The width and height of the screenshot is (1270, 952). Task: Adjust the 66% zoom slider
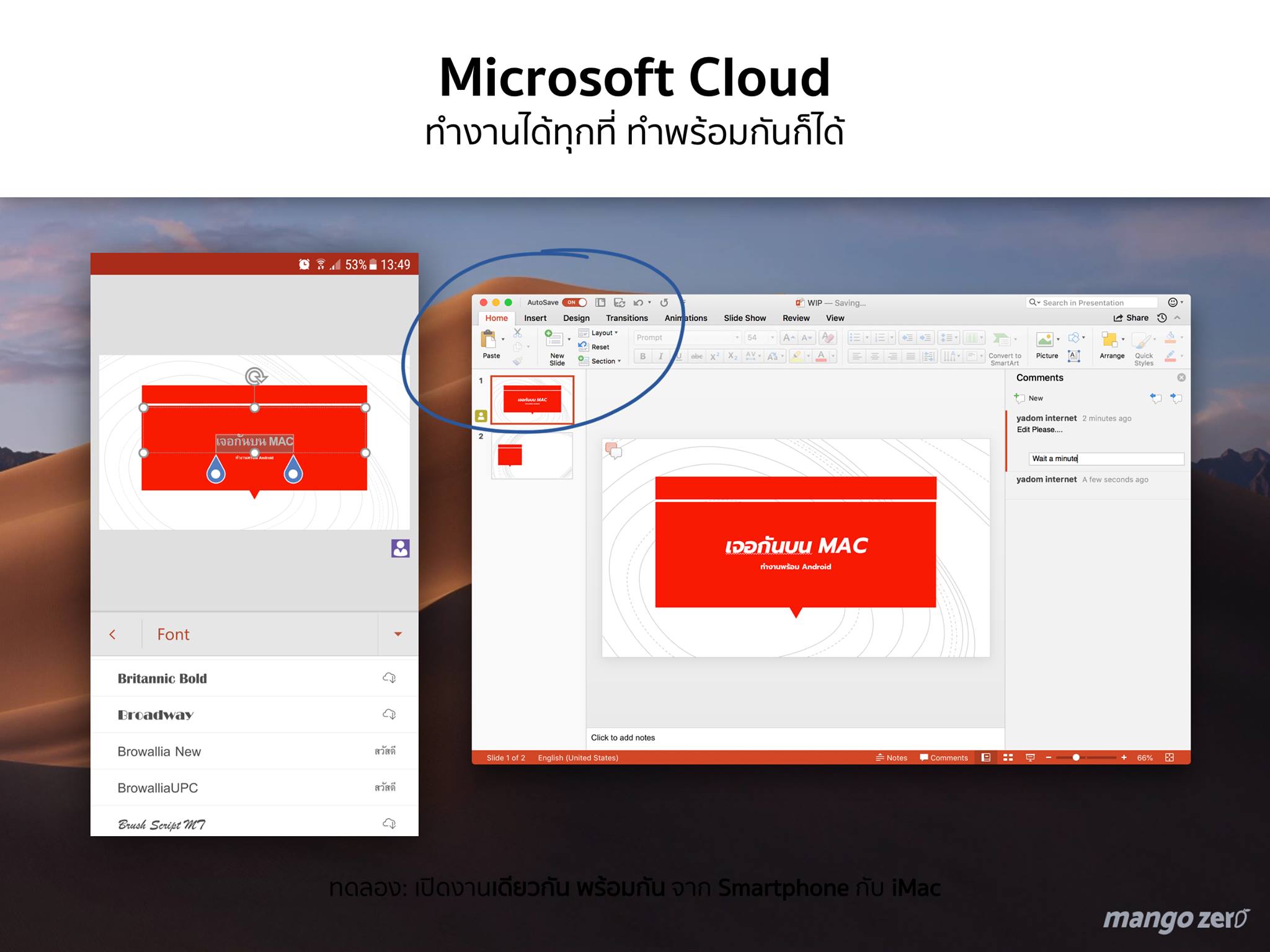(x=1076, y=757)
